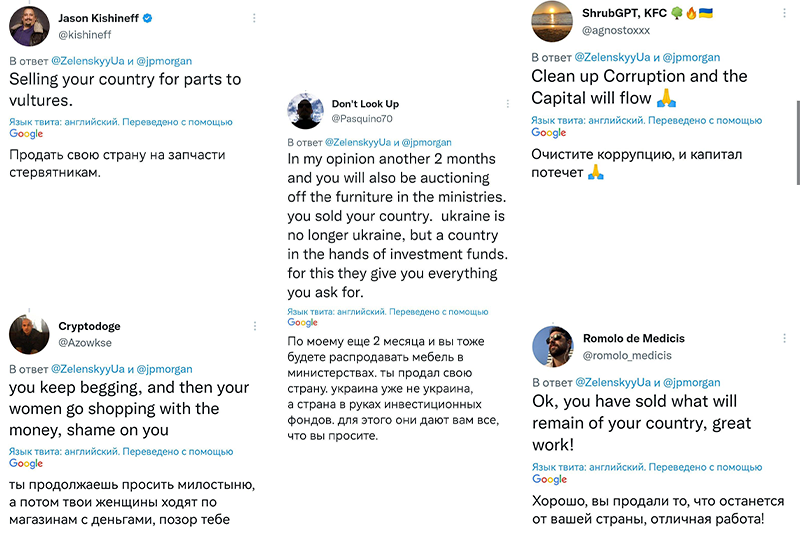Open more options on Don't Look Up's tweet

(x=508, y=104)
